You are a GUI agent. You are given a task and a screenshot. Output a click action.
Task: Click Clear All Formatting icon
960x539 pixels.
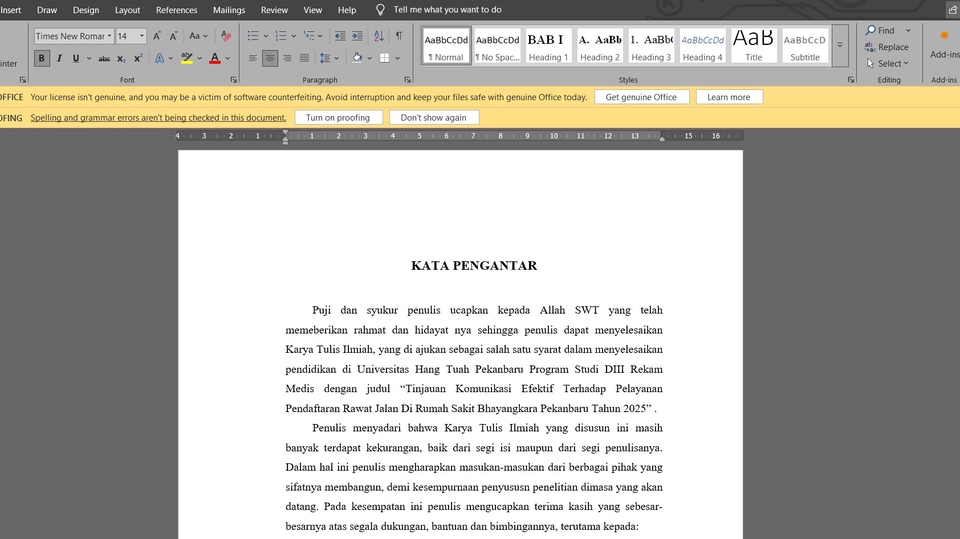click(x=226, y=36)
